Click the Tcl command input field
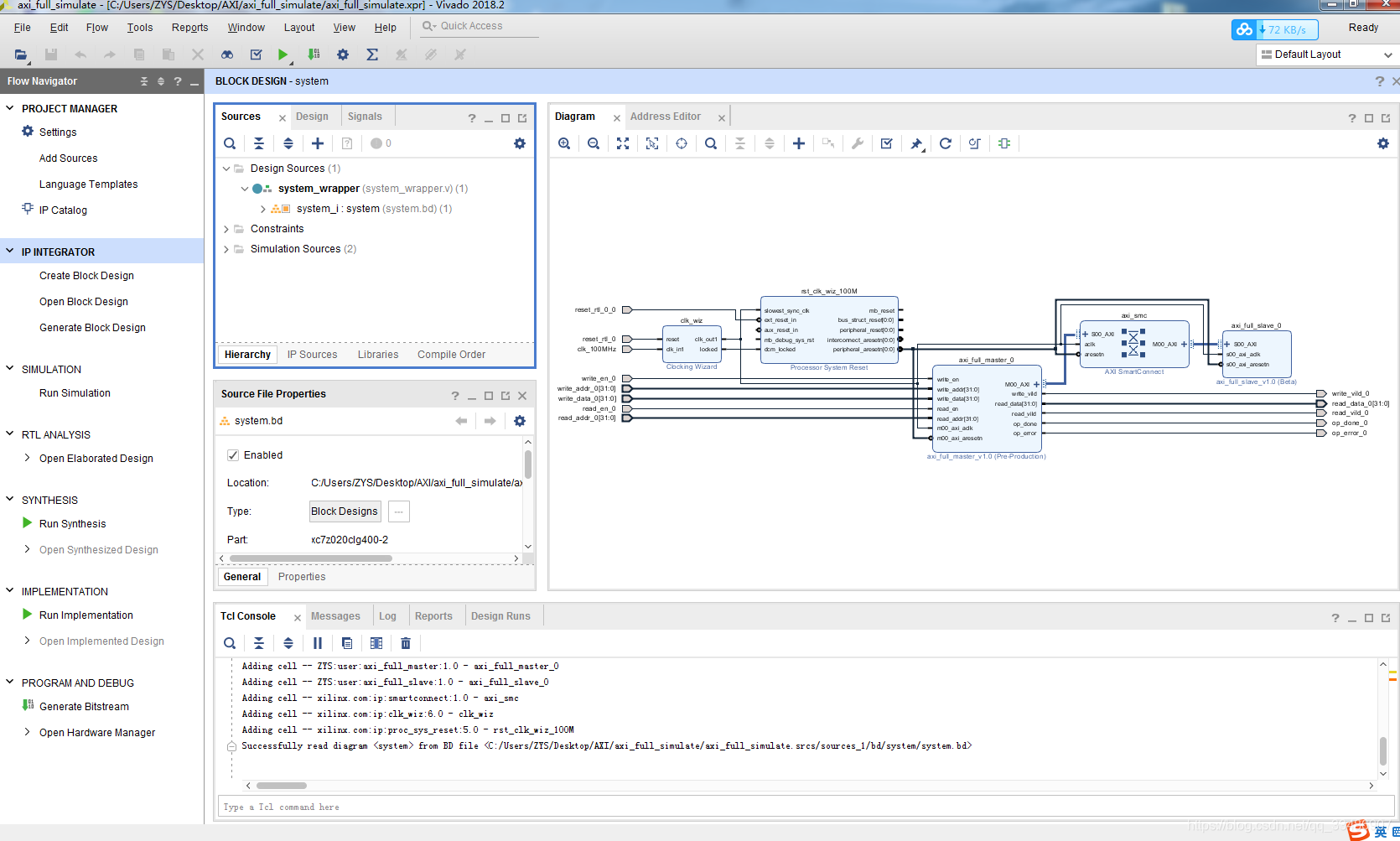The height and width of the screenshot is (841, 1400). 798,807
